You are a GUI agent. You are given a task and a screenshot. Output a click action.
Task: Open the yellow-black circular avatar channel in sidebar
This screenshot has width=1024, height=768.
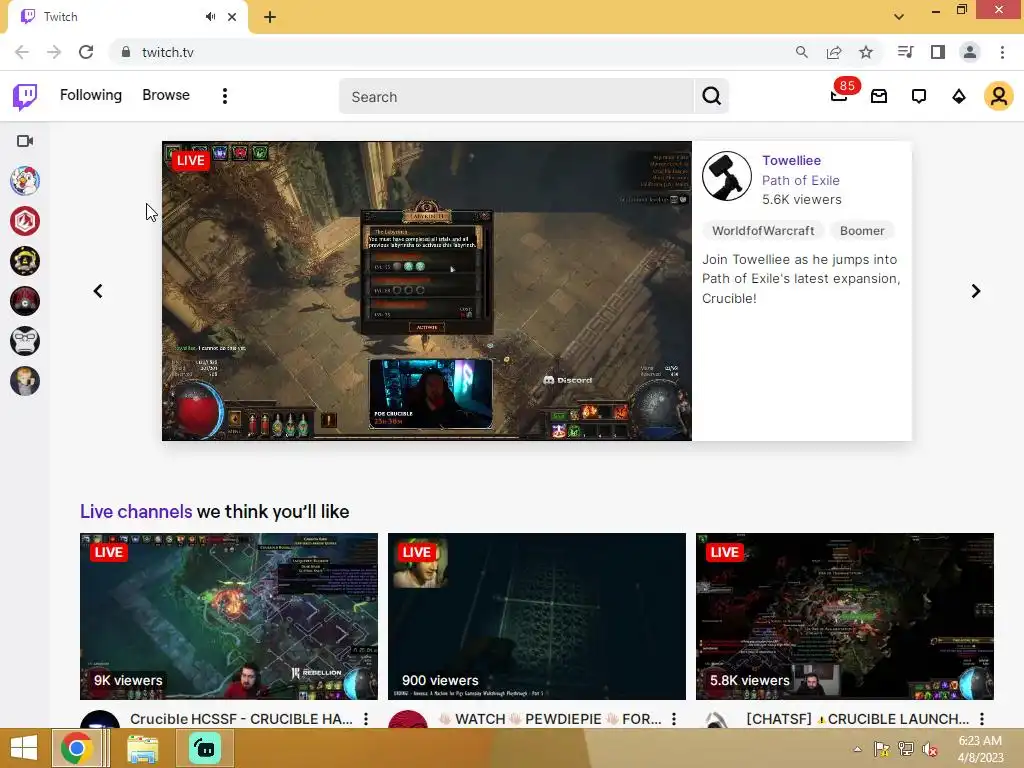25,261
